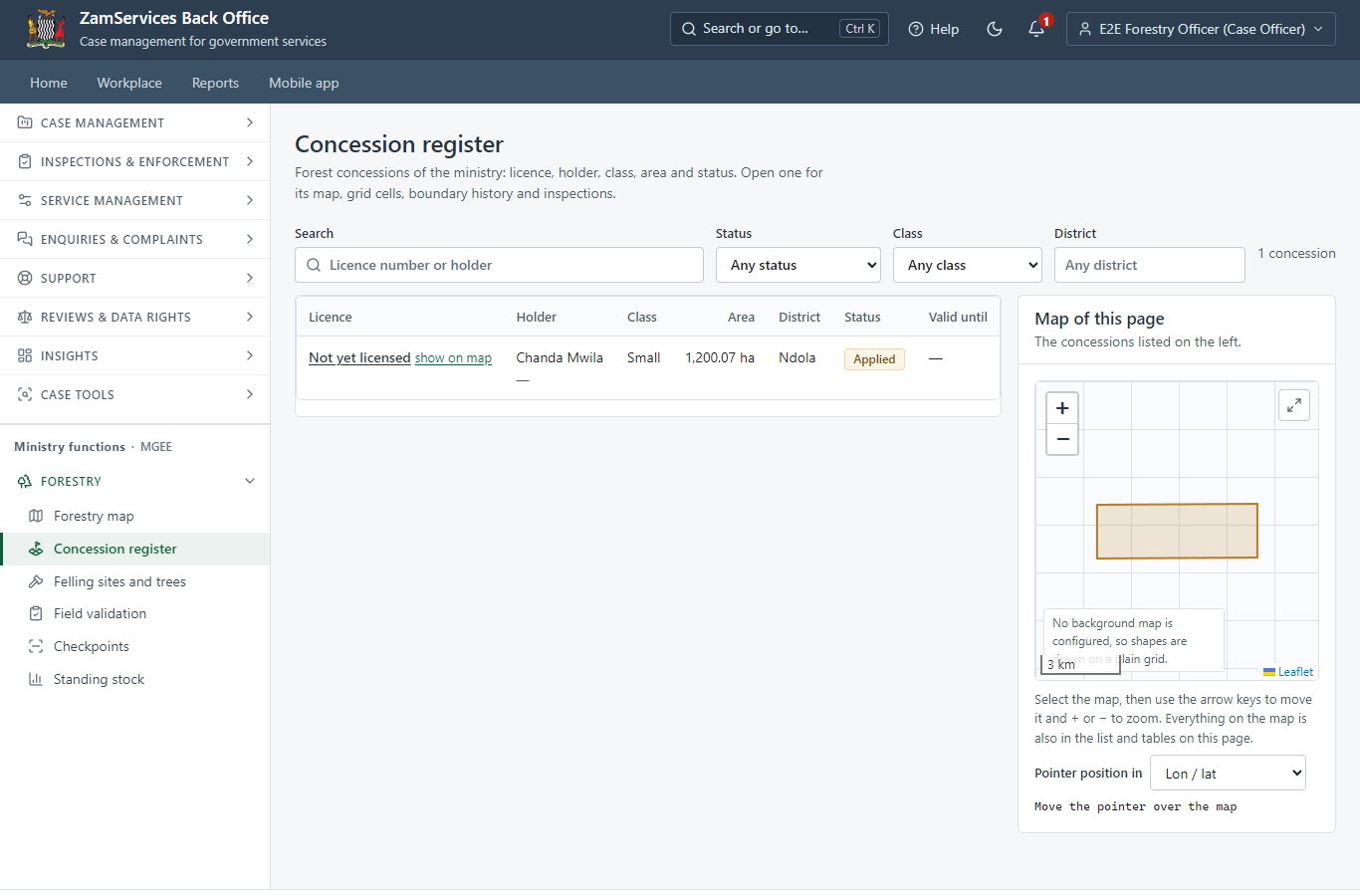Image resolution: width=1360 pixels, height=896 pixels.
Task: Expand the map to full screen
Action: (1294, 405)
